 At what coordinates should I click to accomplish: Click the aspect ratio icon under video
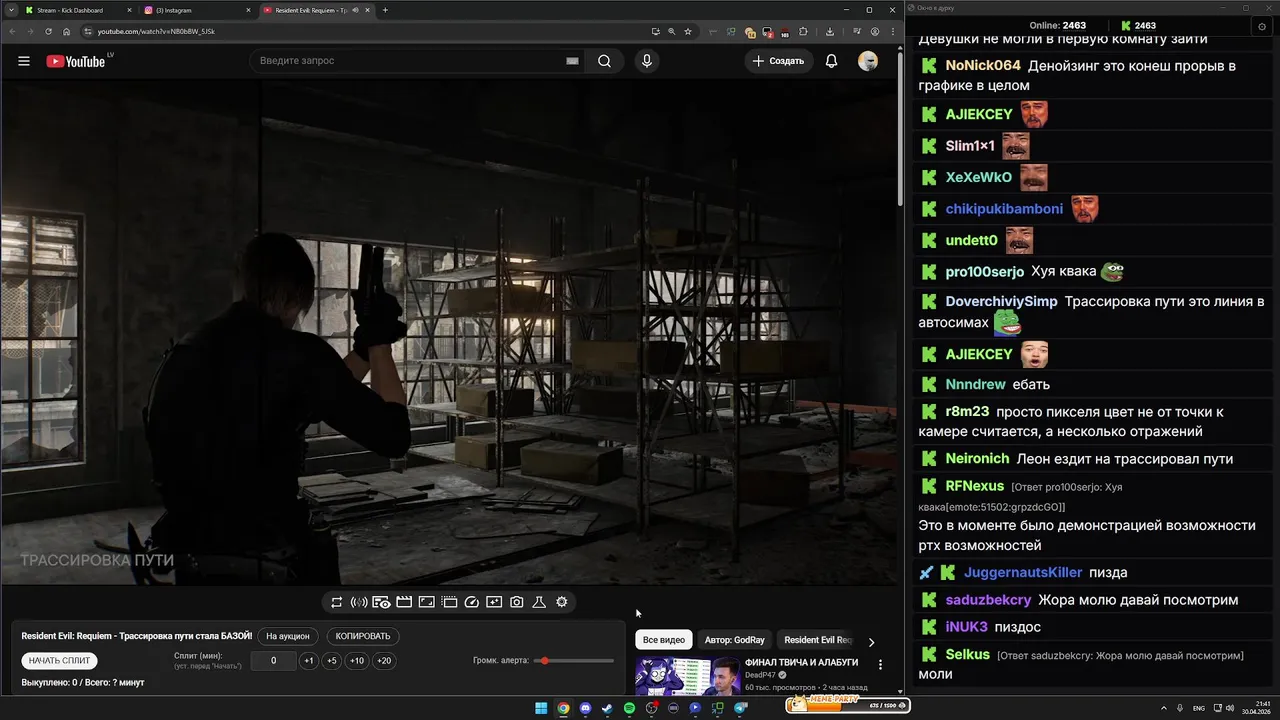(x=426, y=602)
